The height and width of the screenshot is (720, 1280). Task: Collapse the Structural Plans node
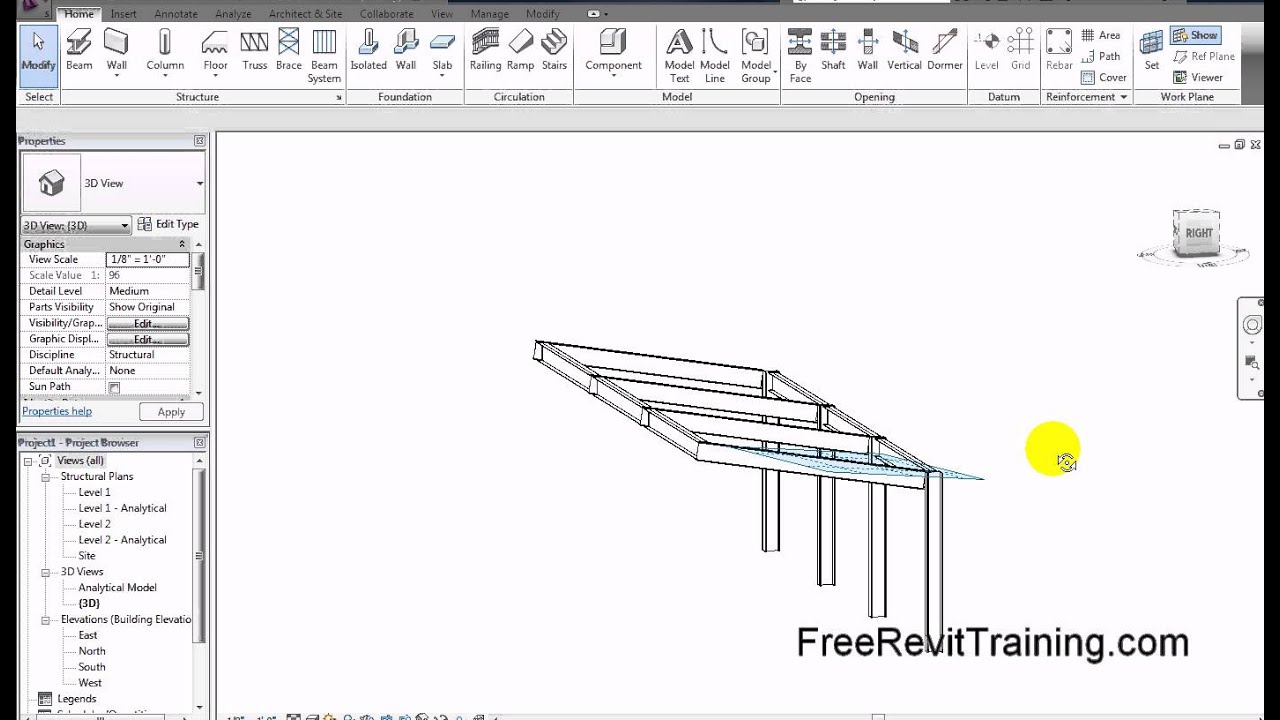pyautogui.click(x=46, y=477)
